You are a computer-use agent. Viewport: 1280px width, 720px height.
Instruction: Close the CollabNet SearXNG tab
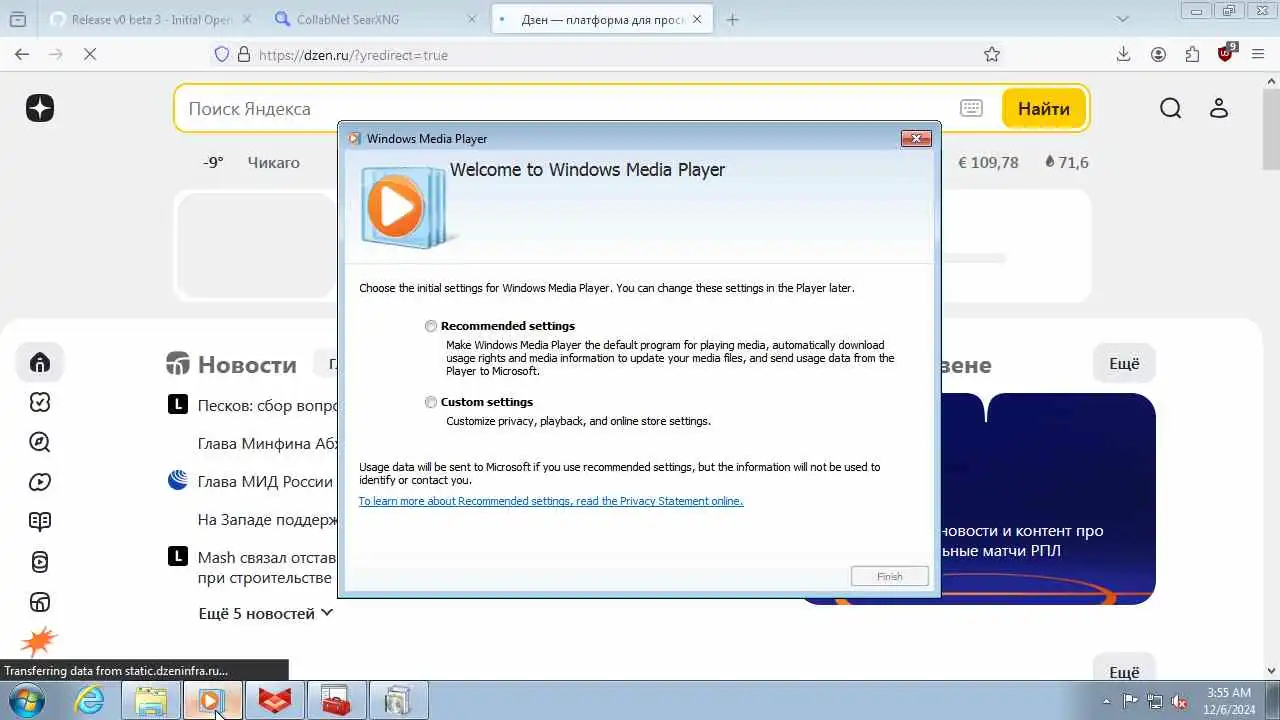point(473,20)
